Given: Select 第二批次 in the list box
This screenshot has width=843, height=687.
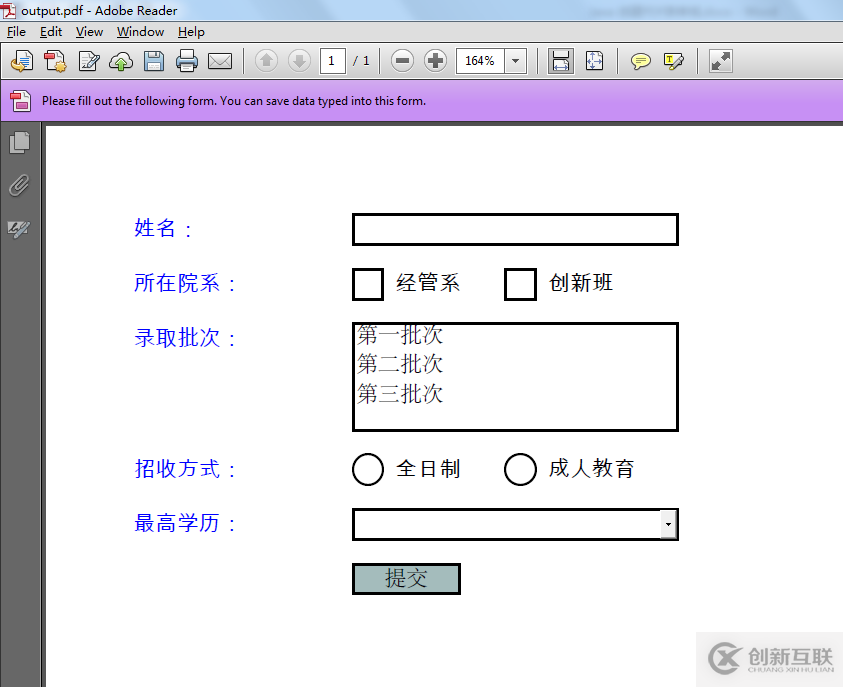Looking at the screenshot, I should point(400,364).
